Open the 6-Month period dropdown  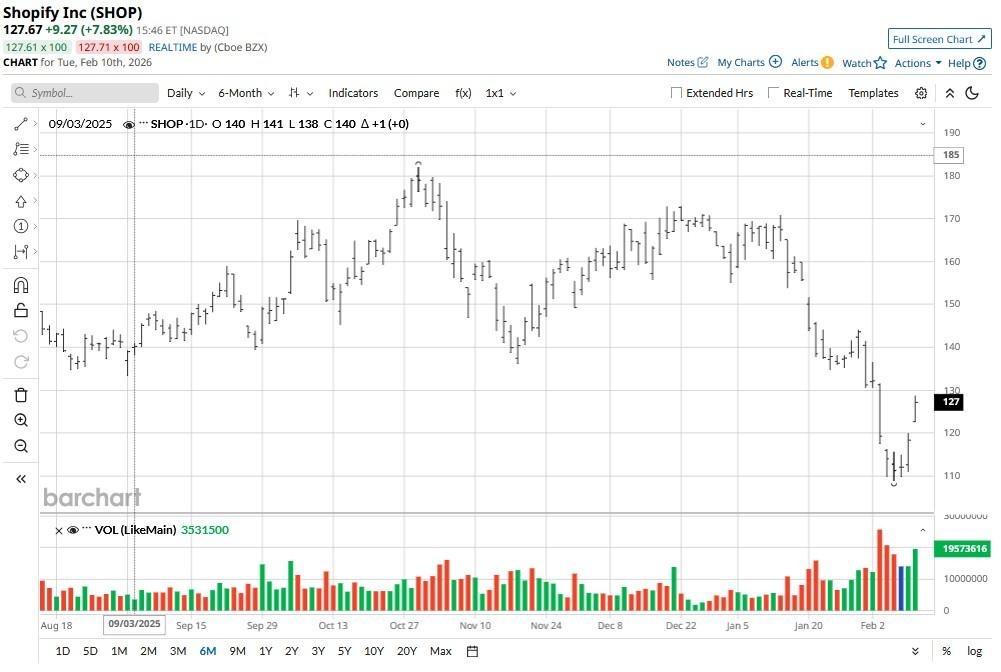[246, 93]
